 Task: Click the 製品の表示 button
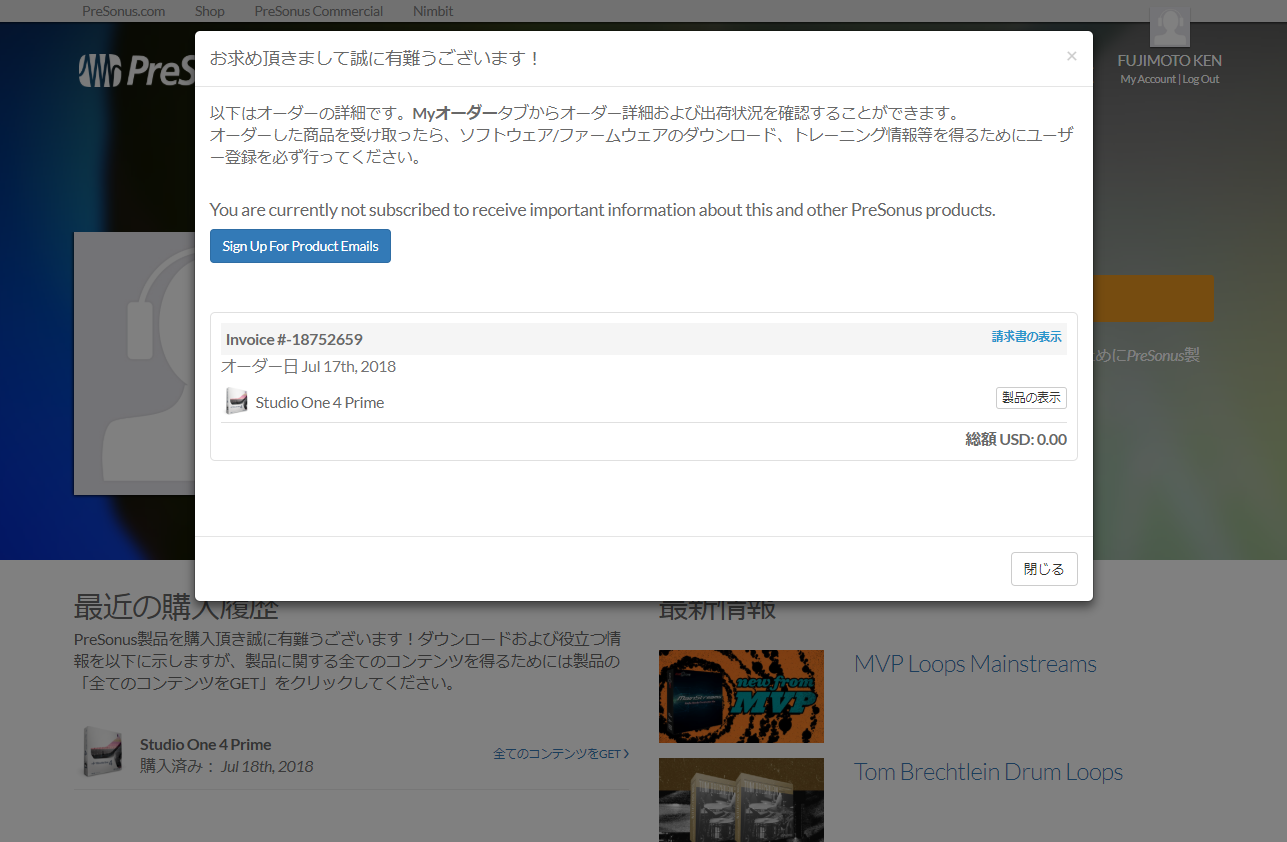(x=1031, y=398)
